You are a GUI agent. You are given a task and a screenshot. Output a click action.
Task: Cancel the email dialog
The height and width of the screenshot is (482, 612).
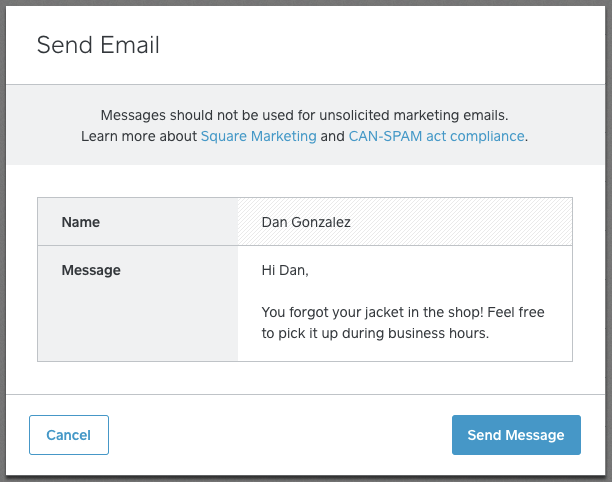click(69, 435)
